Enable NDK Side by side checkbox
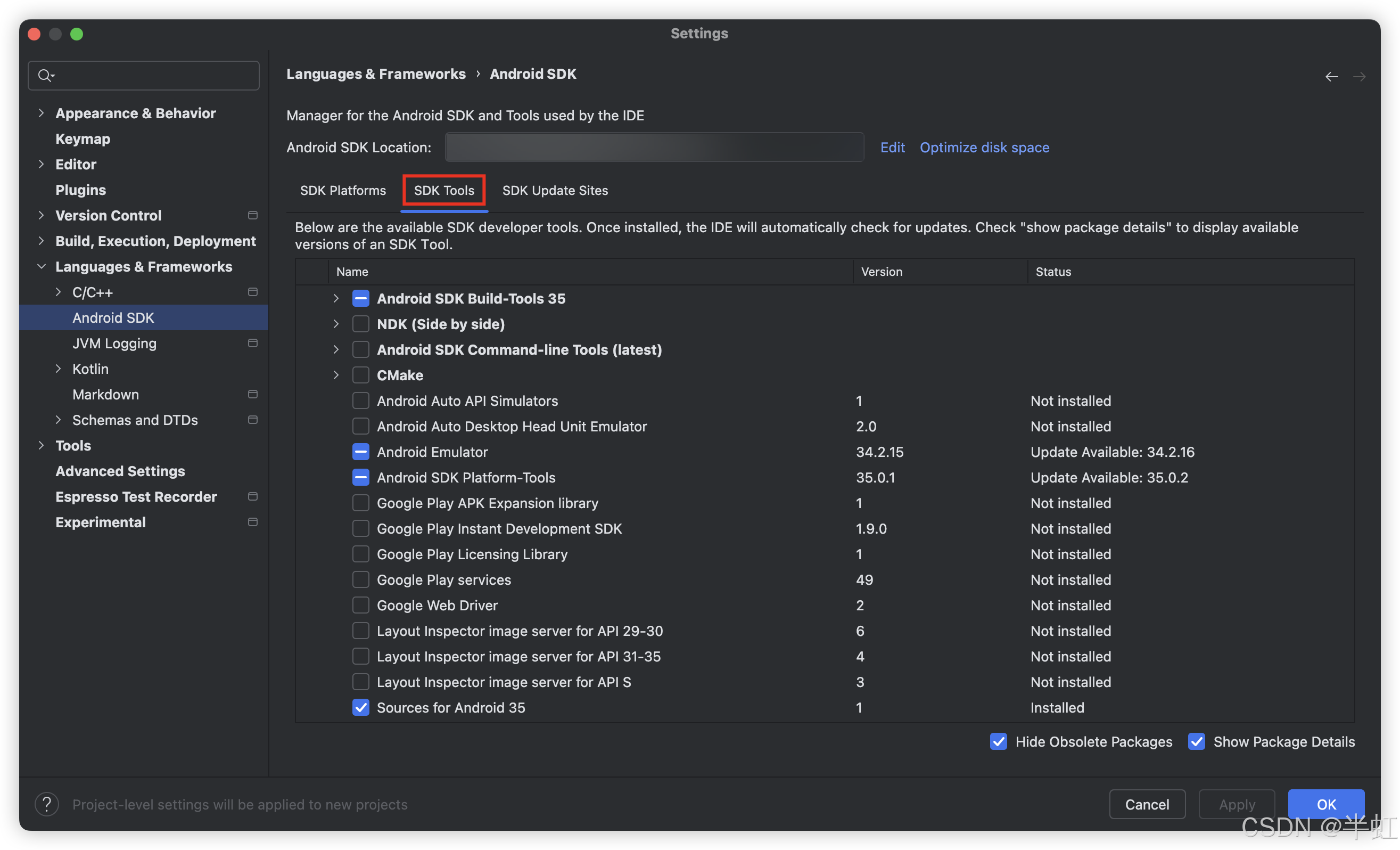Screen dimensions: 1400x850 [360, 324]
